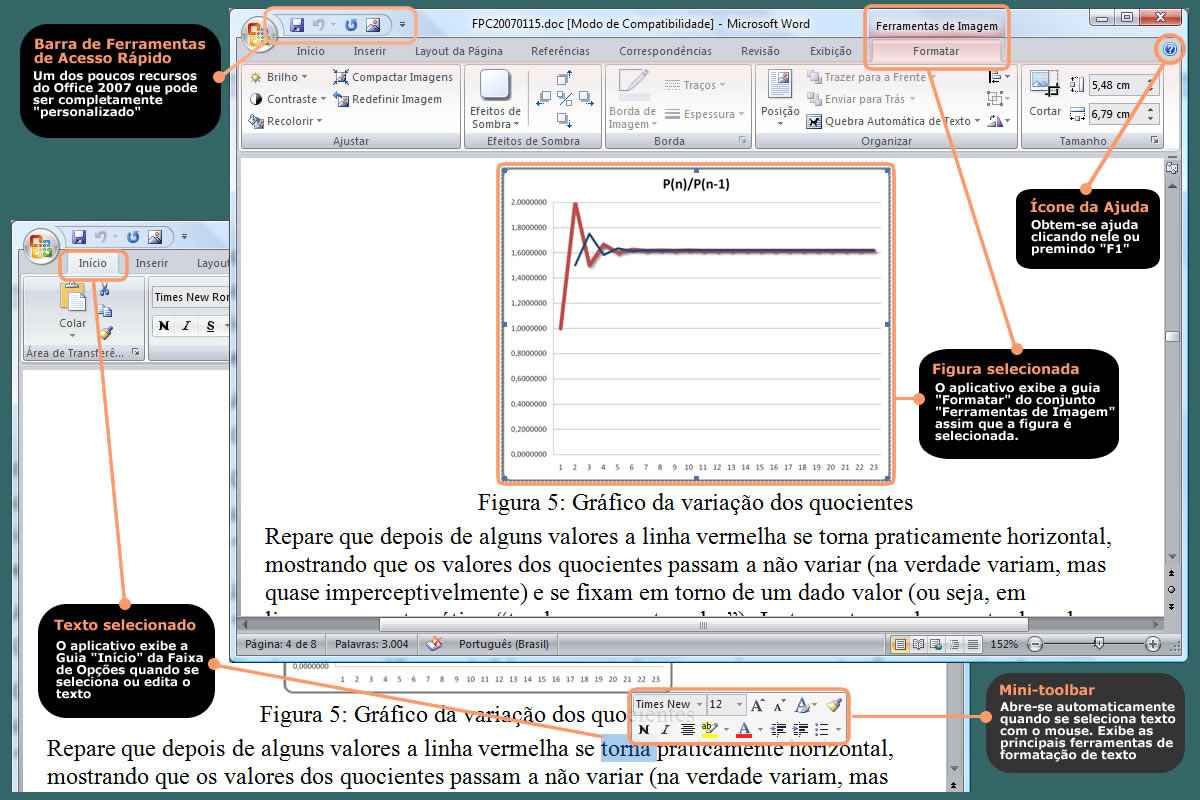1200x800 pixels.
Task: Toggle Underline S in back window ribbon
Action: click(210, 326)
